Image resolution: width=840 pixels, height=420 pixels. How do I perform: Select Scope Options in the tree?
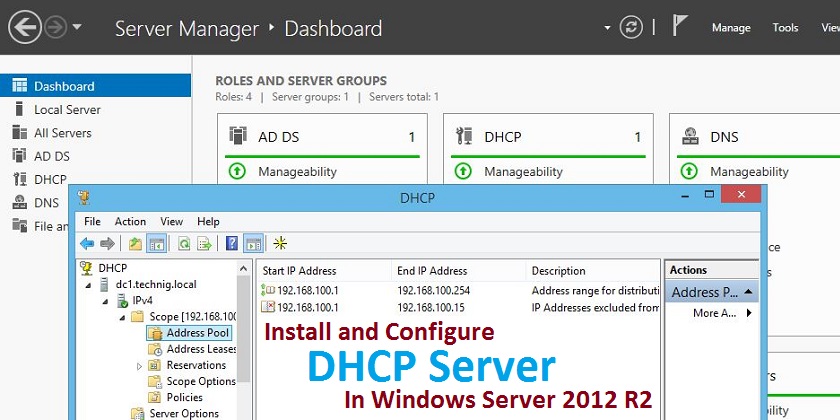(x=201, y=381)
